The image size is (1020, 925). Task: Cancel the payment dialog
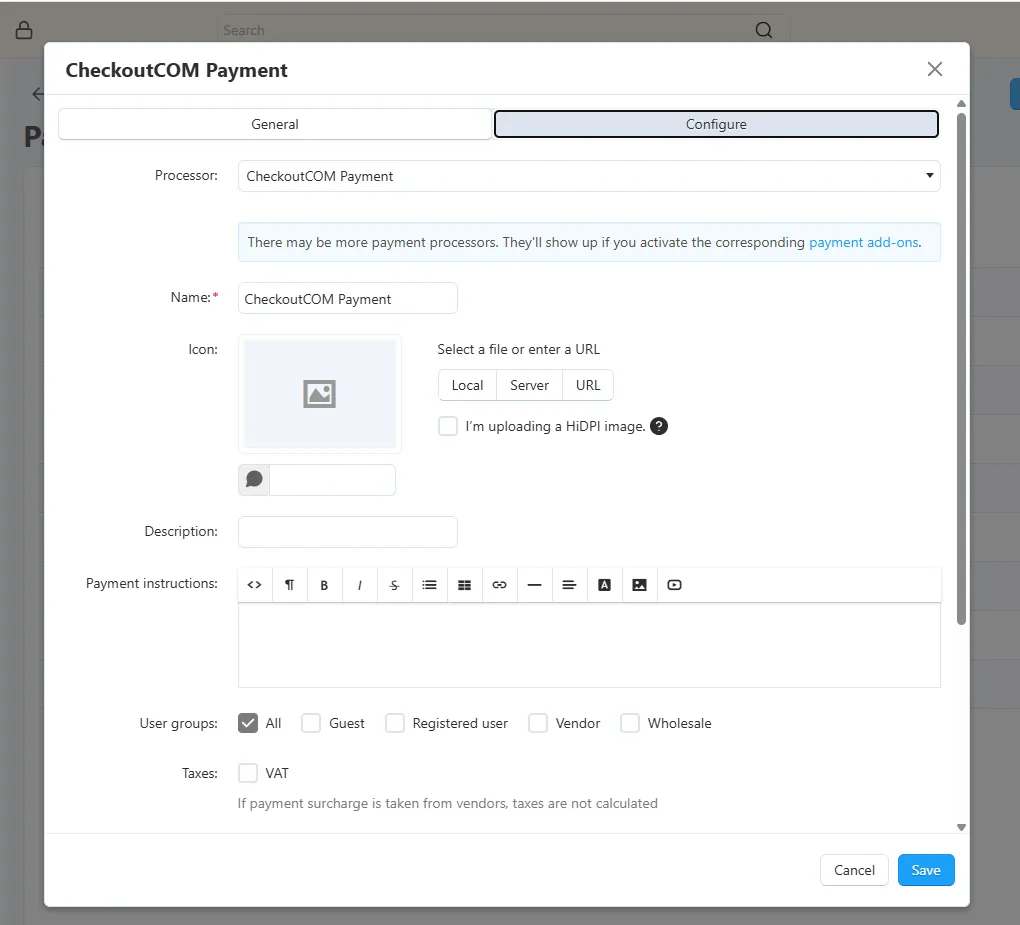tap(854, 870)
